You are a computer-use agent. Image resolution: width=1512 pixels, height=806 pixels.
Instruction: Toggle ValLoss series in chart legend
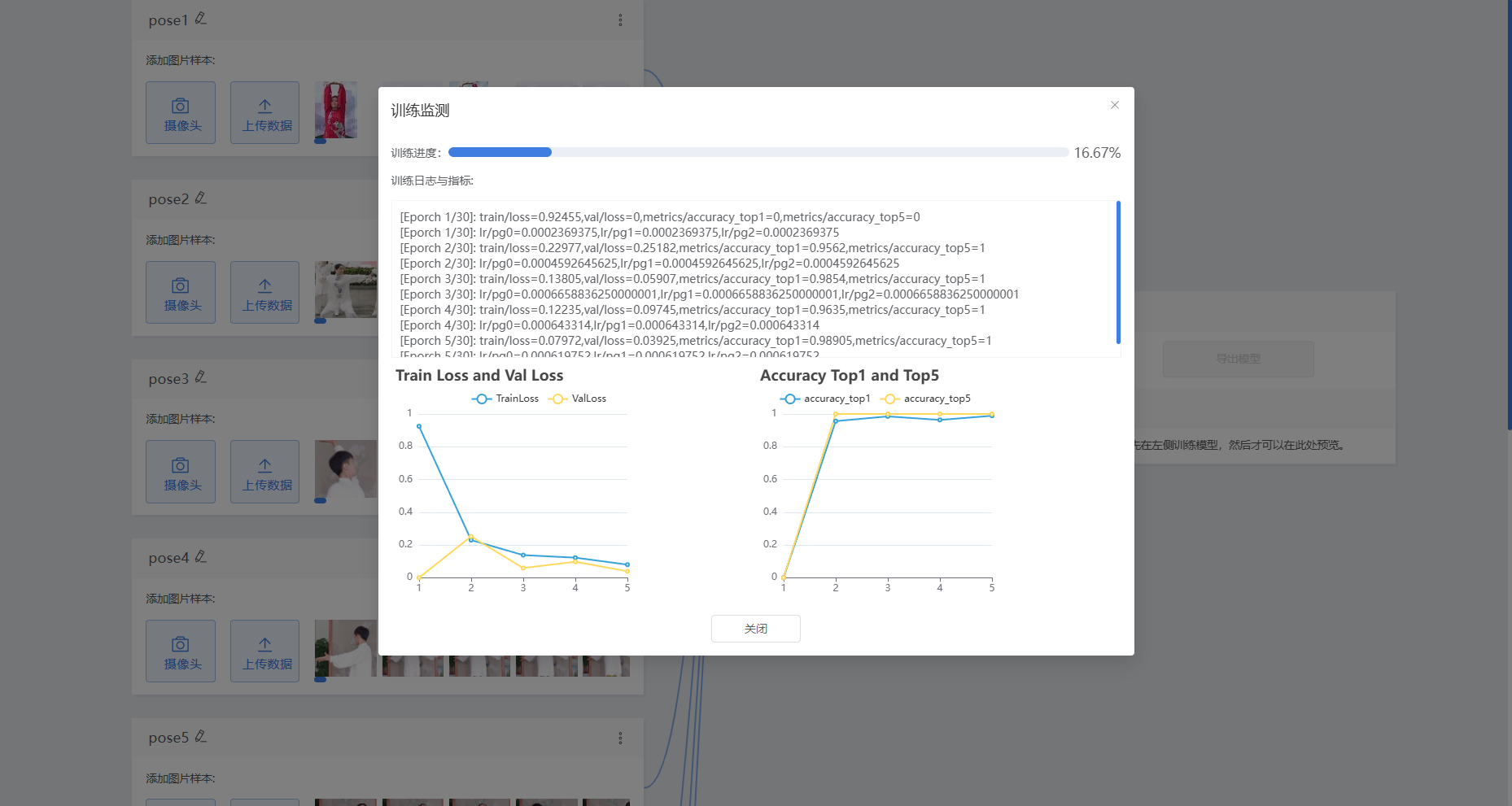(x=578, y=399)
